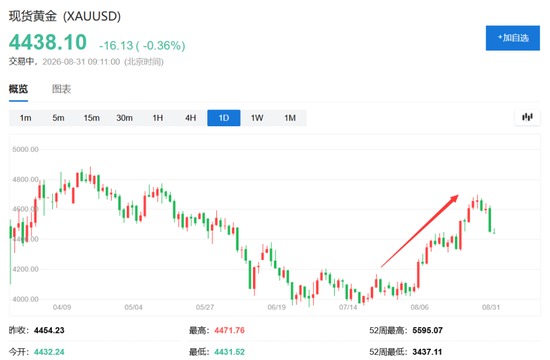Click the 07/14 date axis label

348,307
